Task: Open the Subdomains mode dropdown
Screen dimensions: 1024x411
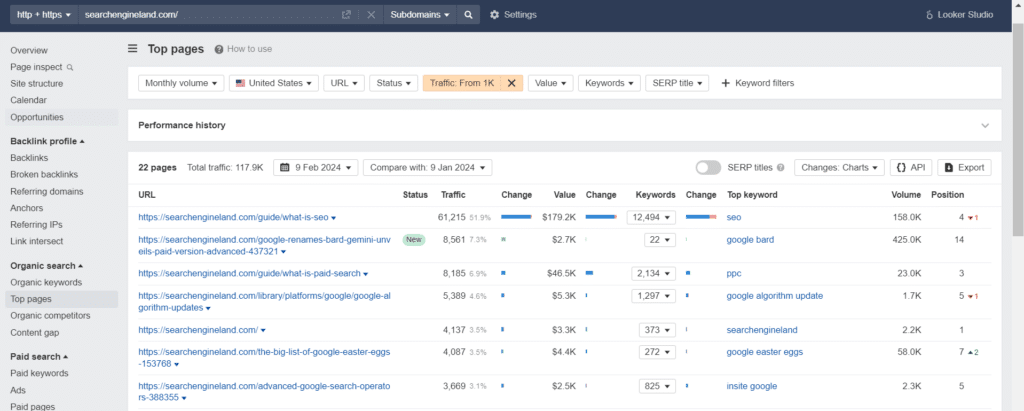Action: click(420, 14)
